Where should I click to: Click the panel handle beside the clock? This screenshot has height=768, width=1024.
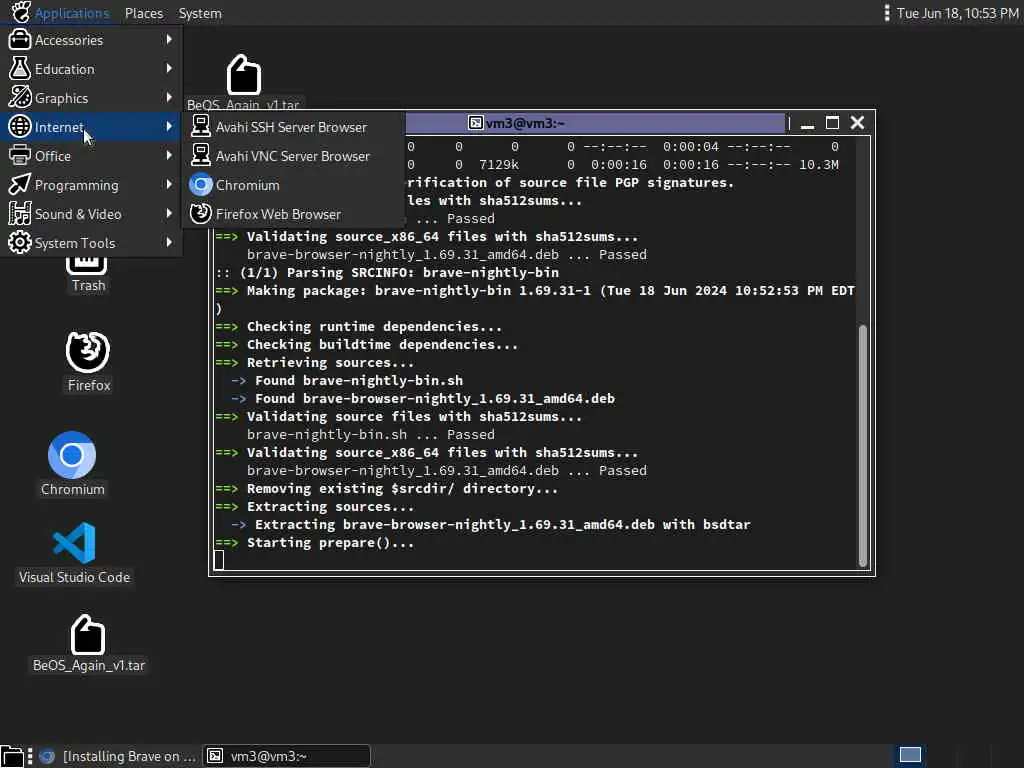pyautogui.click(x=886, y=13)
